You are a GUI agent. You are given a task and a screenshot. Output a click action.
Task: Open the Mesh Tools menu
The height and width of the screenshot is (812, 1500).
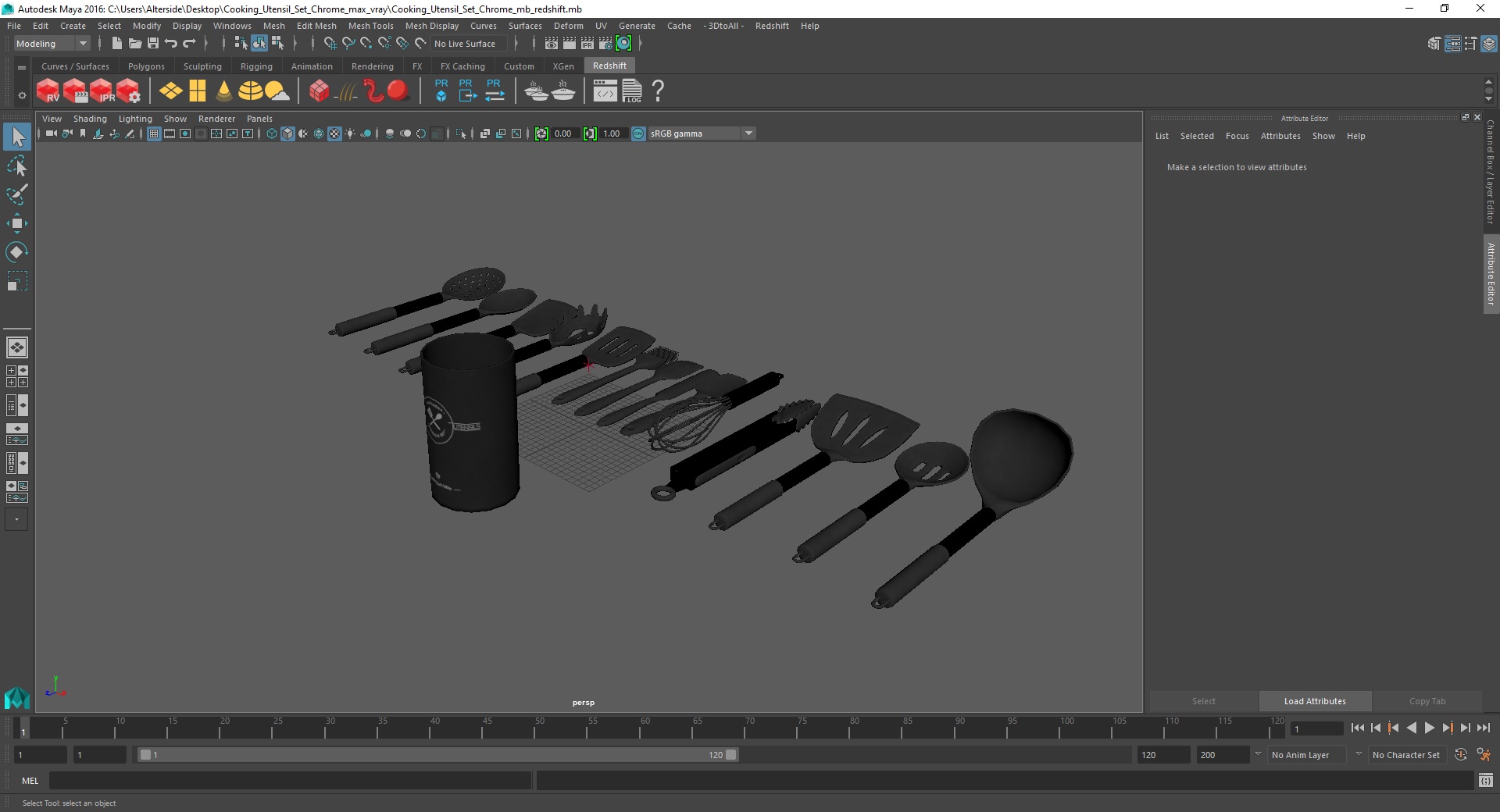(x=370, y=26)
